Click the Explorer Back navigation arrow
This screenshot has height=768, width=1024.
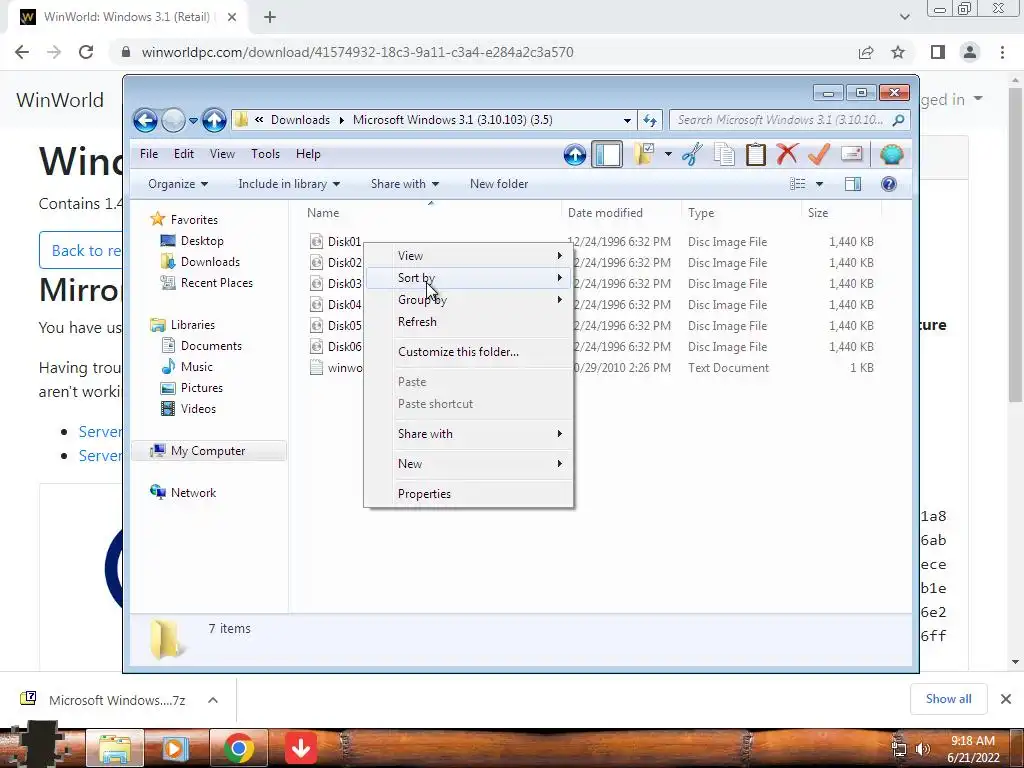[x=145, y=120]
